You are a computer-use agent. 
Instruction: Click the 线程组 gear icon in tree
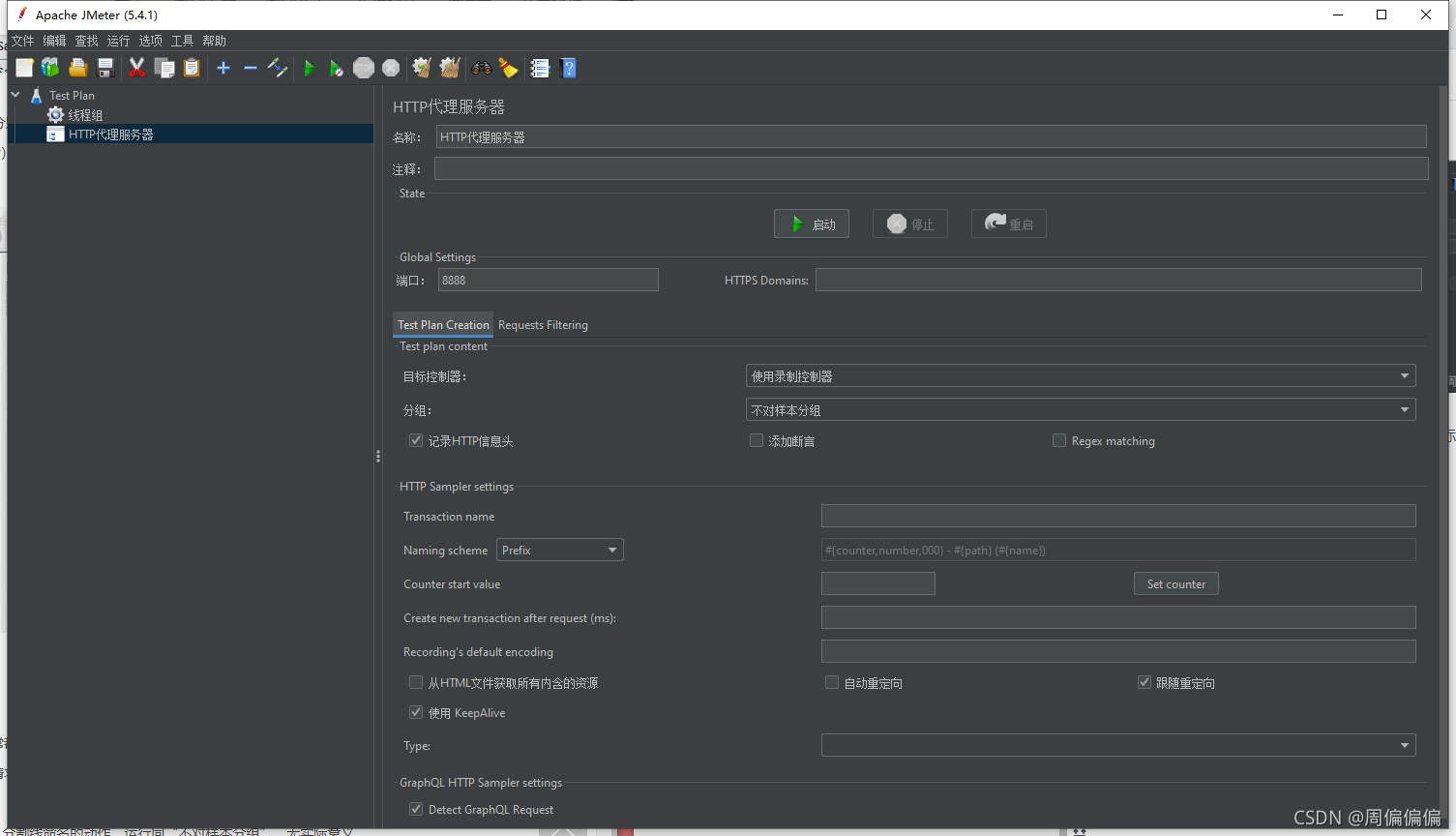click(x=55, y=115)
